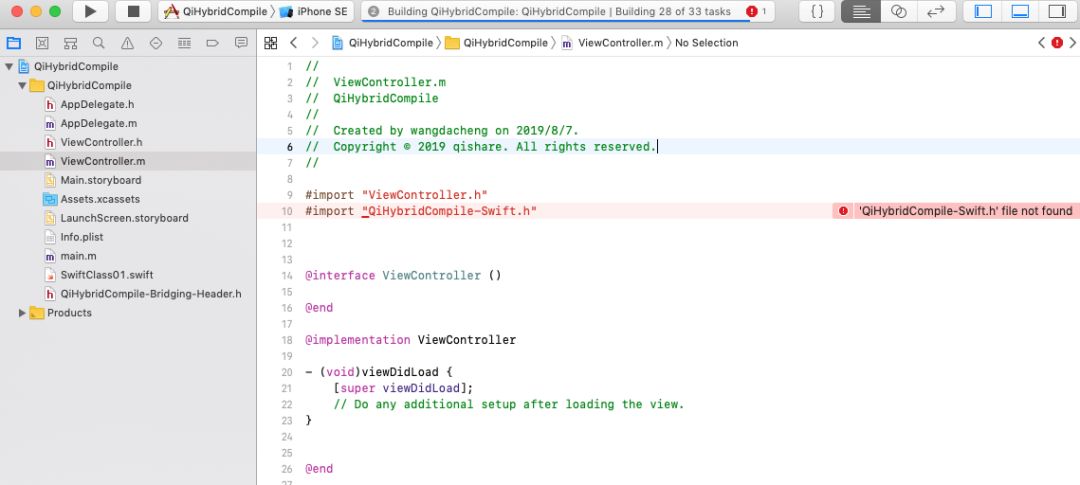
Task: Click QiHybridCompile folder in jump bar
Action: click(x=497, y=43)
